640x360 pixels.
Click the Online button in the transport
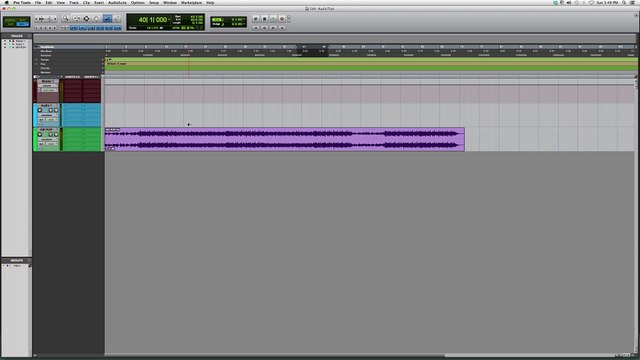[x=256, y=19]
